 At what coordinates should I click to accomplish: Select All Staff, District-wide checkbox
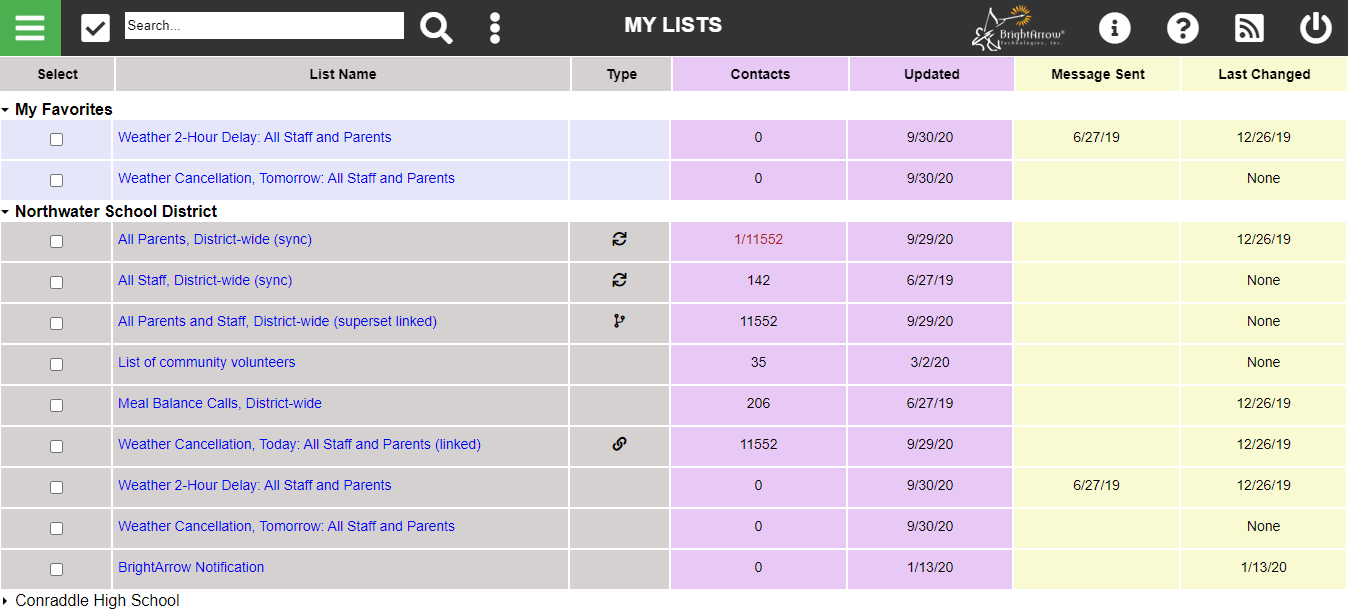coord(56,282)
